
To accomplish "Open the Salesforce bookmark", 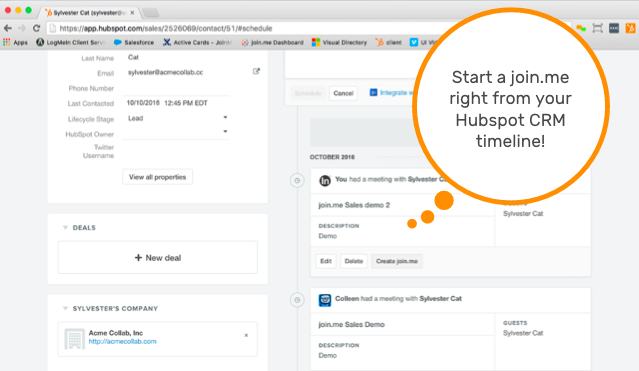I will [x=134, y=42].
